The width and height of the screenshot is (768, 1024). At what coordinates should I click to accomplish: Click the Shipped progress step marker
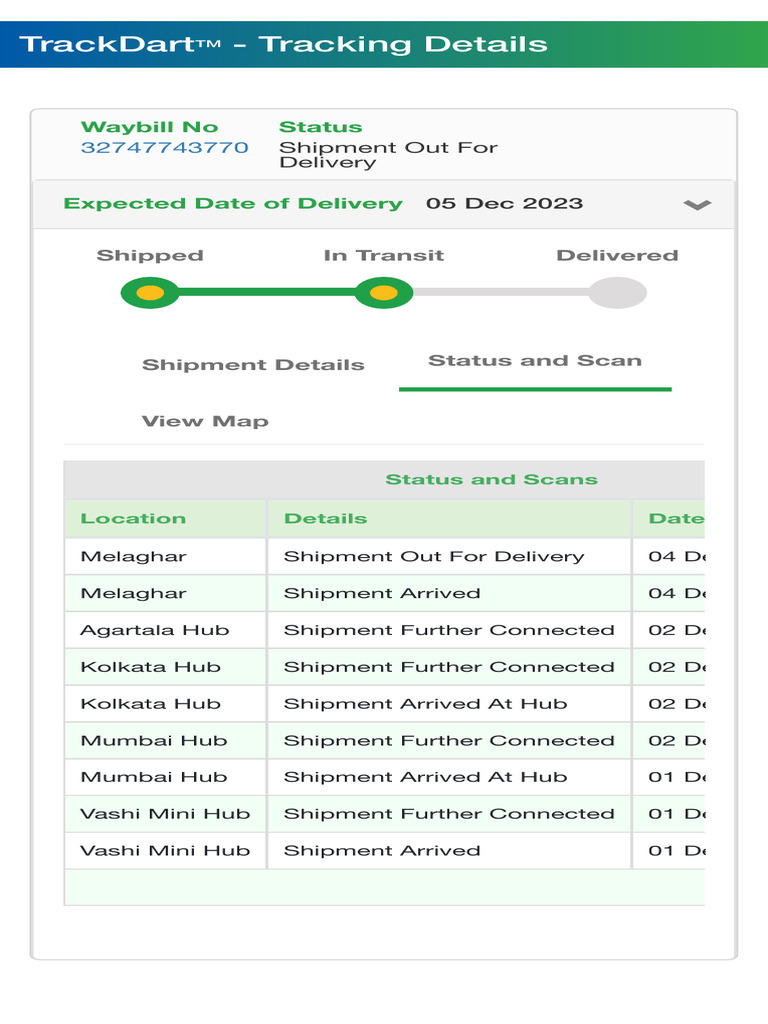tap(149, 293)
